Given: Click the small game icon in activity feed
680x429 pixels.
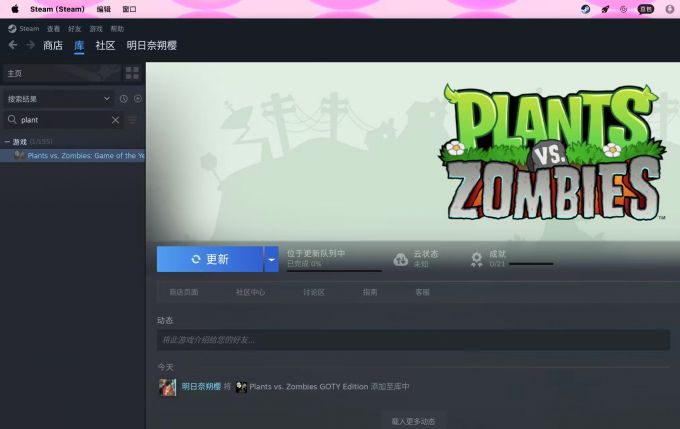Looking at the screenshot, I should click(x=241, y=387).
